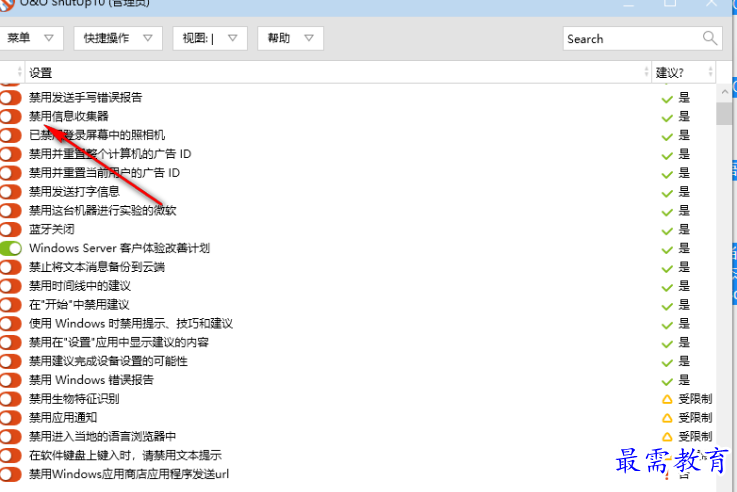Screen dimensions: 737x492
Task: Toggle 使用 Windows 时禁用提示、技巧和建议 switch
Action: 10,323
